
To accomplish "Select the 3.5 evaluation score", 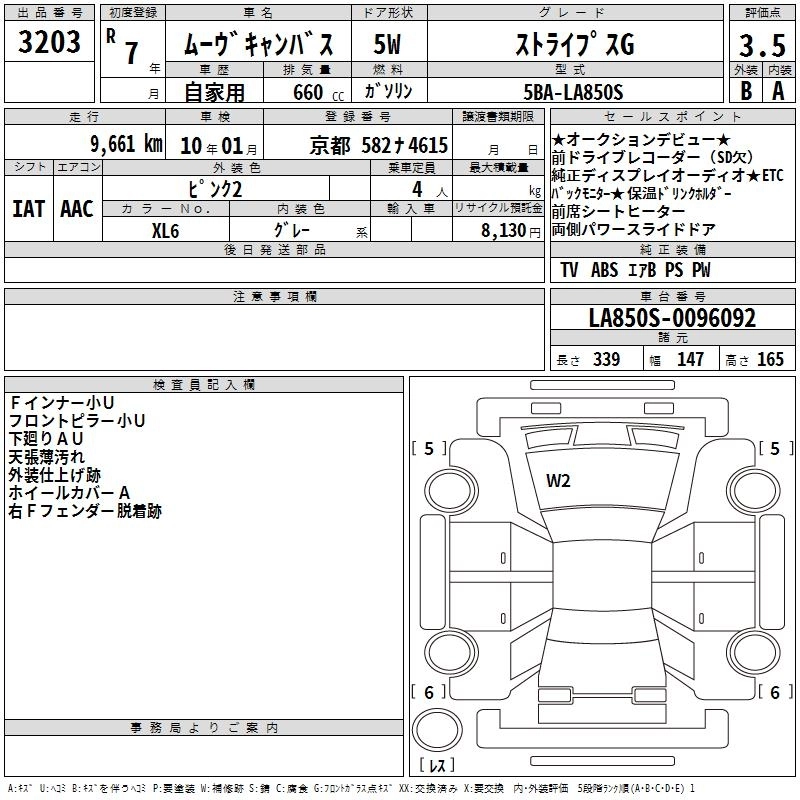I will 760,45.
